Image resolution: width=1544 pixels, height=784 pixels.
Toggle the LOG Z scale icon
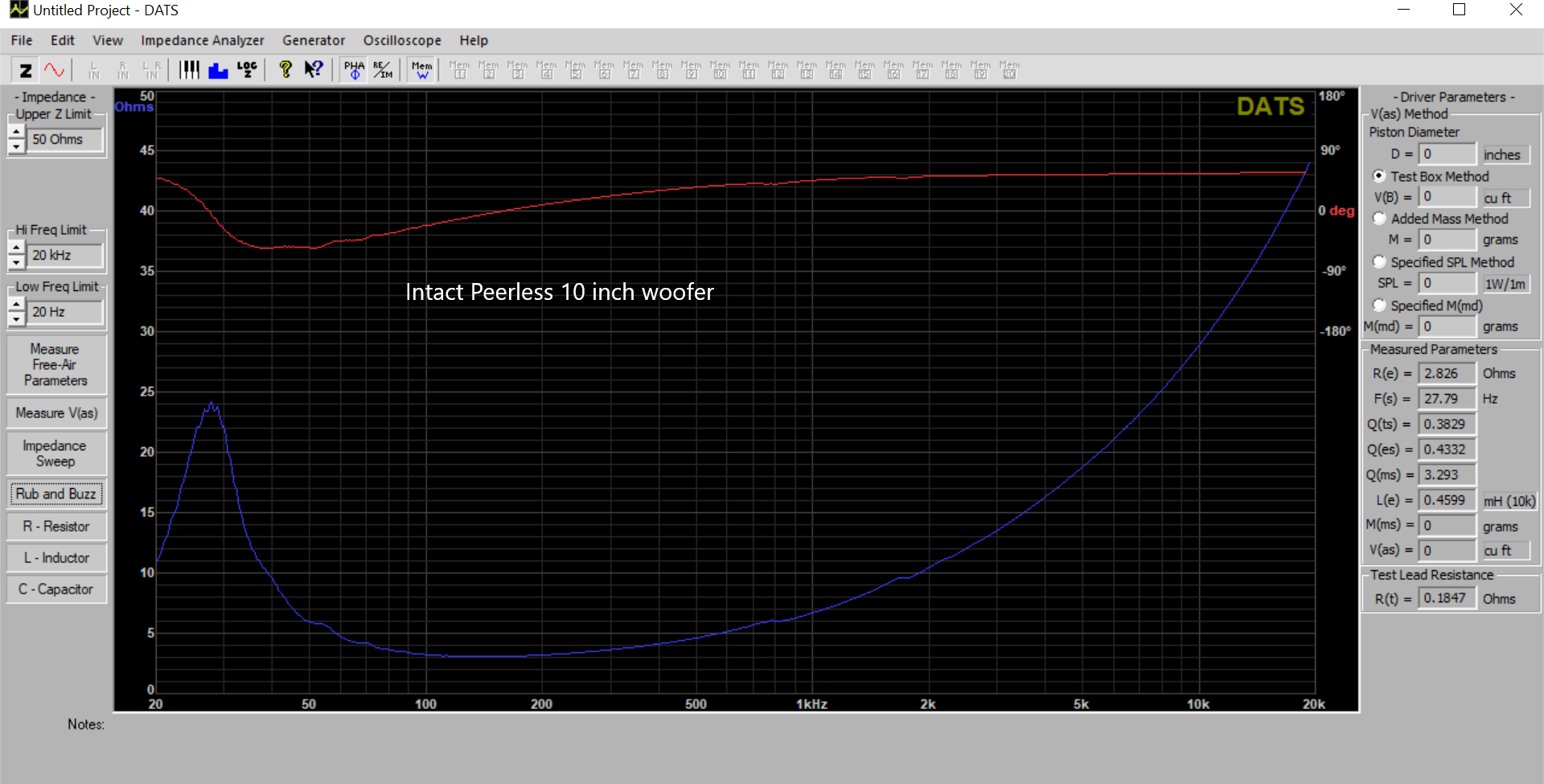pos(247,70)
